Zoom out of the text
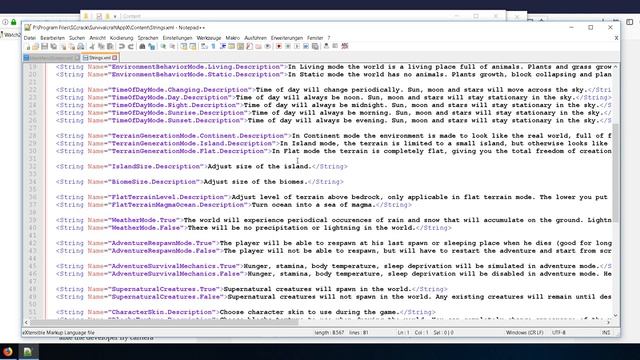The height and width of the screenshot is (360, 640). (172, 46)
